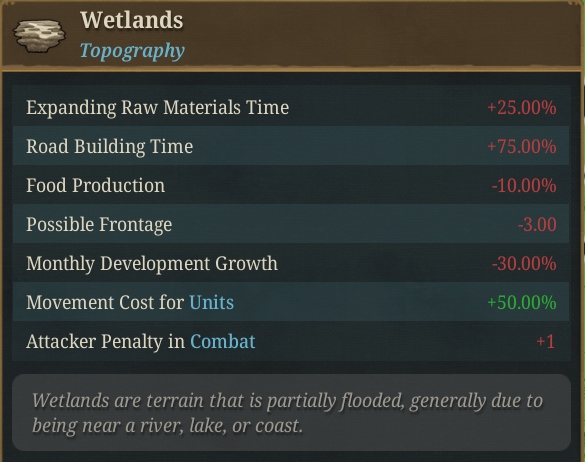Click the -10.00% food production value
The image size is (585, 462).
click(524, 185)
